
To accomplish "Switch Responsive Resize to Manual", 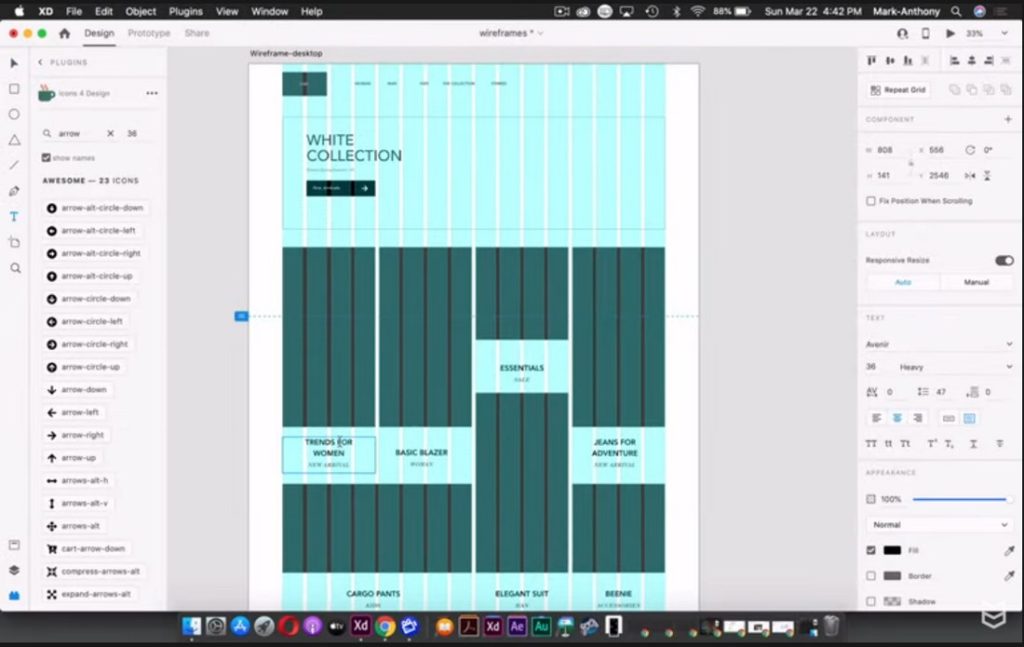I will point(977,282).
